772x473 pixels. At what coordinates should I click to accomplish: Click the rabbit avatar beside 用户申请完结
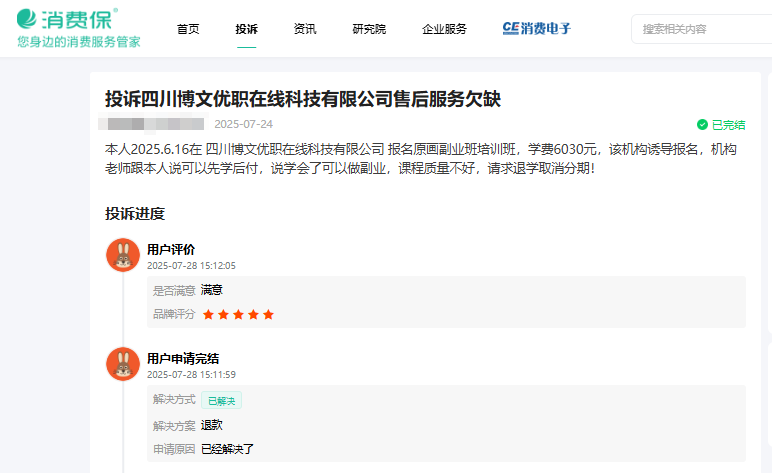pos(123,364)
